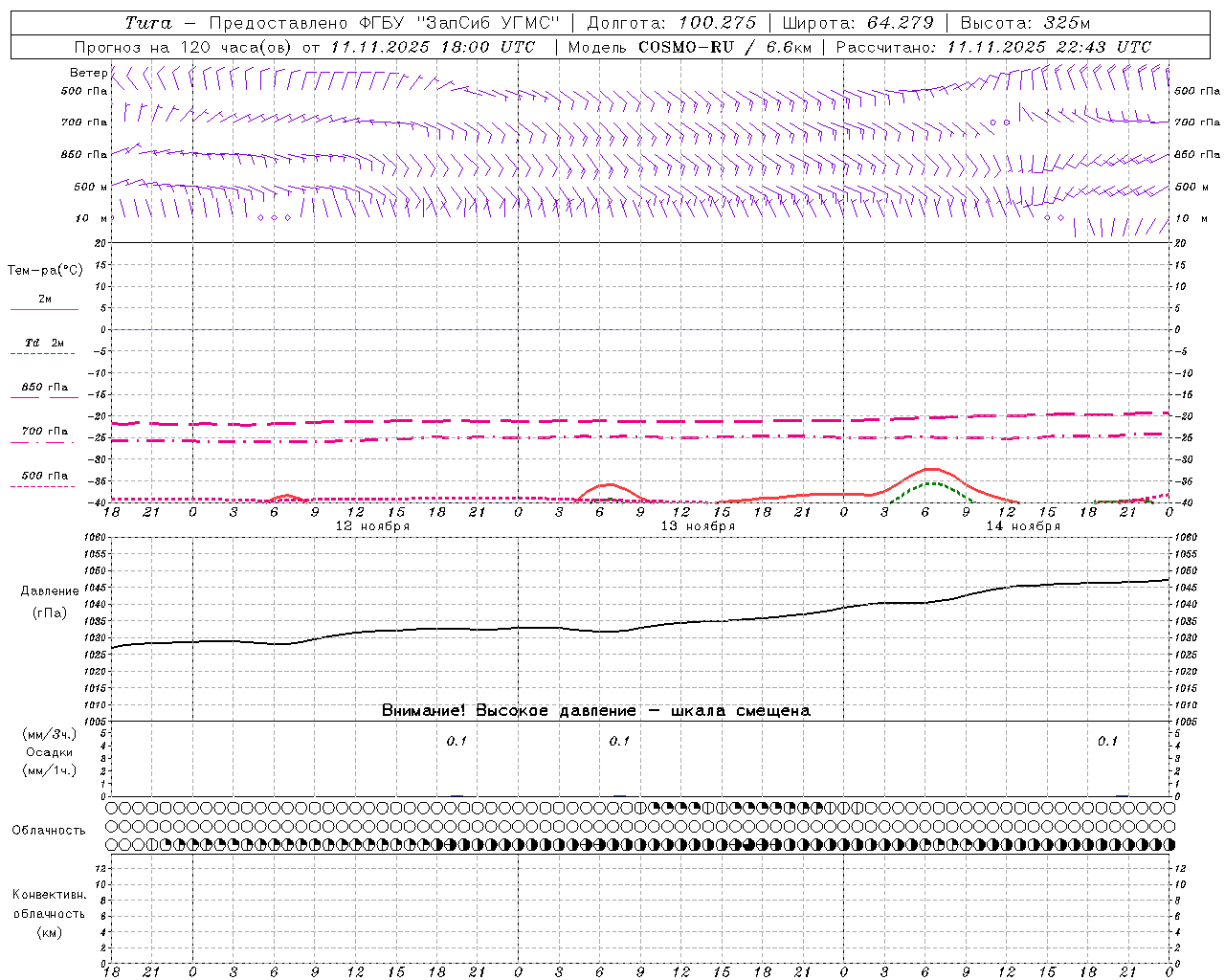Screen dimensions: 1225x980
Task: Click the station name "Tura" in header
Action: pyautogui.click(x=149, y=23)
